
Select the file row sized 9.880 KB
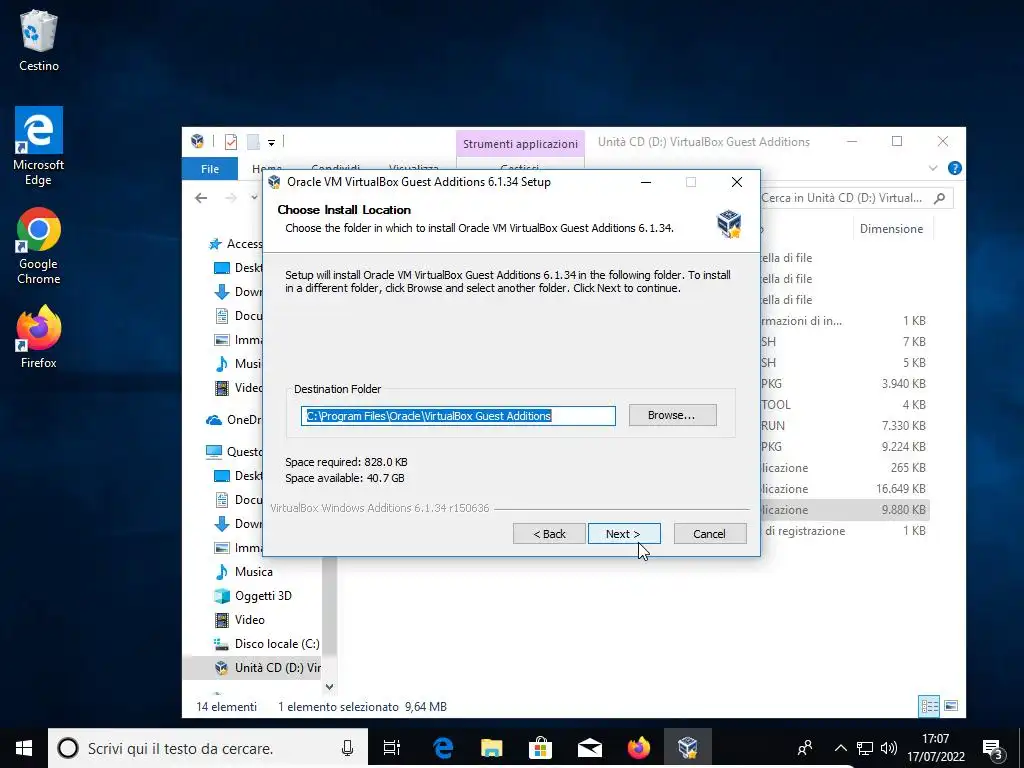(x=844, y=509)
